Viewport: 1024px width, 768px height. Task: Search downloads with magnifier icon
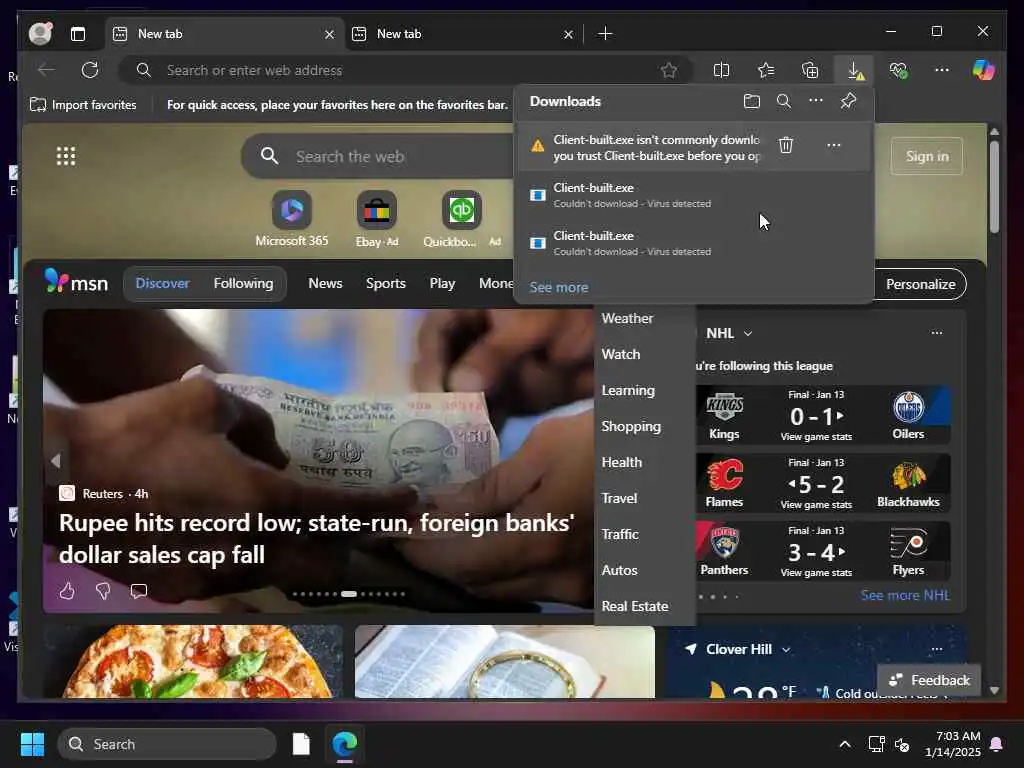(x=784, y=101)
